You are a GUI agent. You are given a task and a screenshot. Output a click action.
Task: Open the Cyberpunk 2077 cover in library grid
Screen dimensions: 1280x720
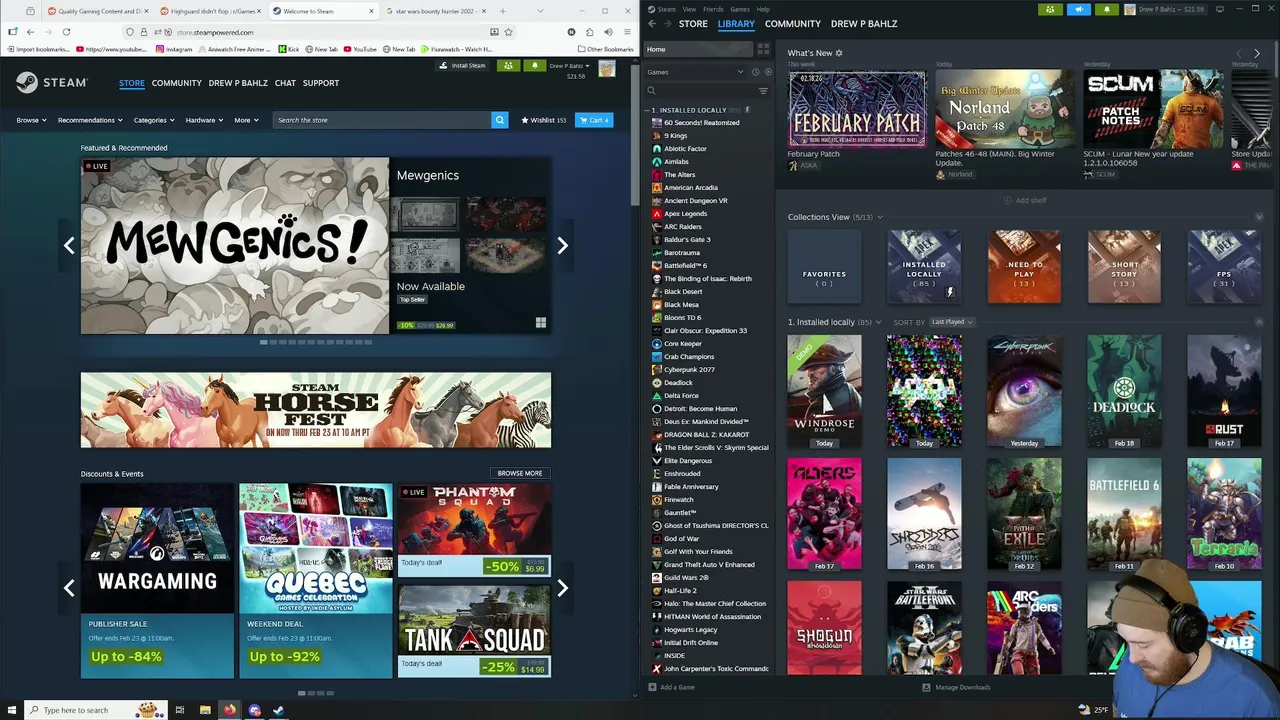[x=1024, y=391]
